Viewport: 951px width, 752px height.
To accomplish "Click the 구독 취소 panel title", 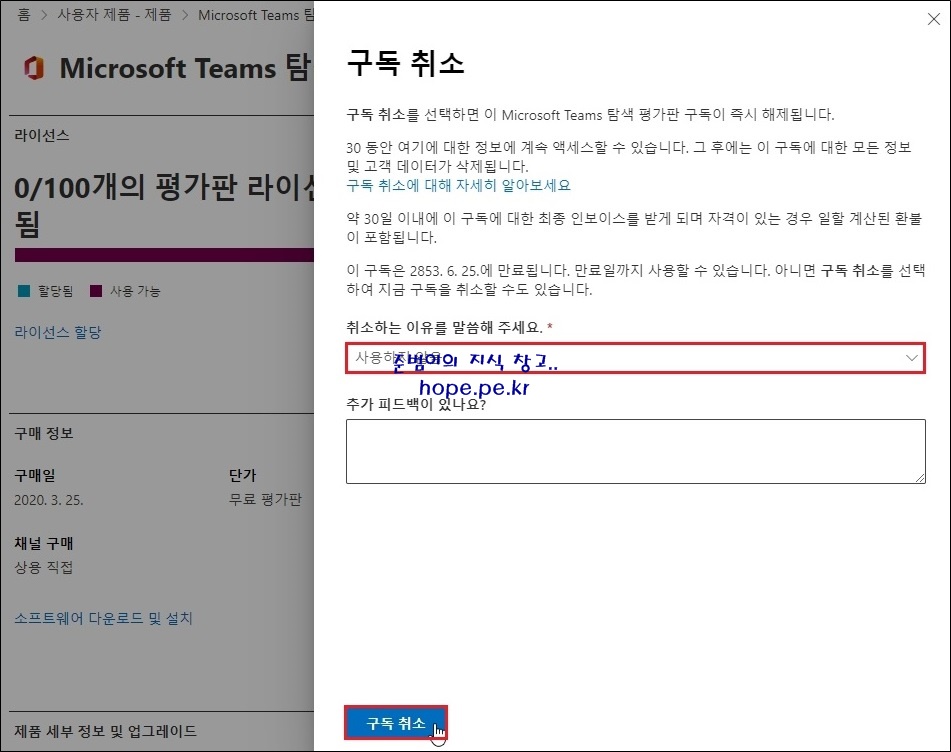I will 405,63.
